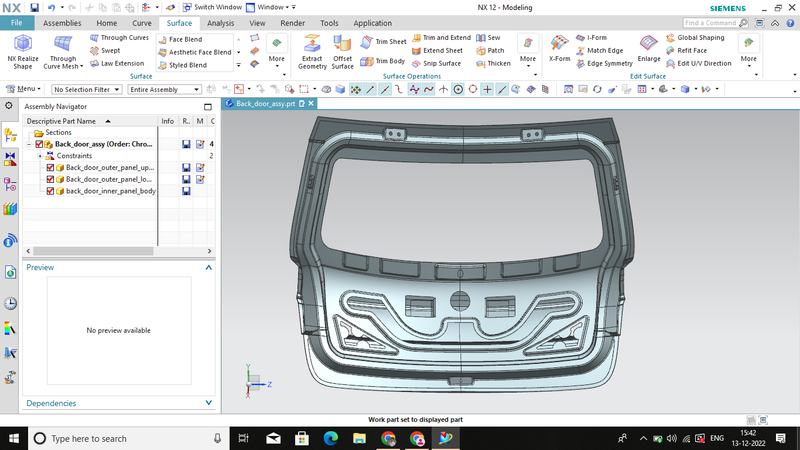Screen dimensions: 800x450
Task: Choose the Thicken tool
Action: point(493,63)
